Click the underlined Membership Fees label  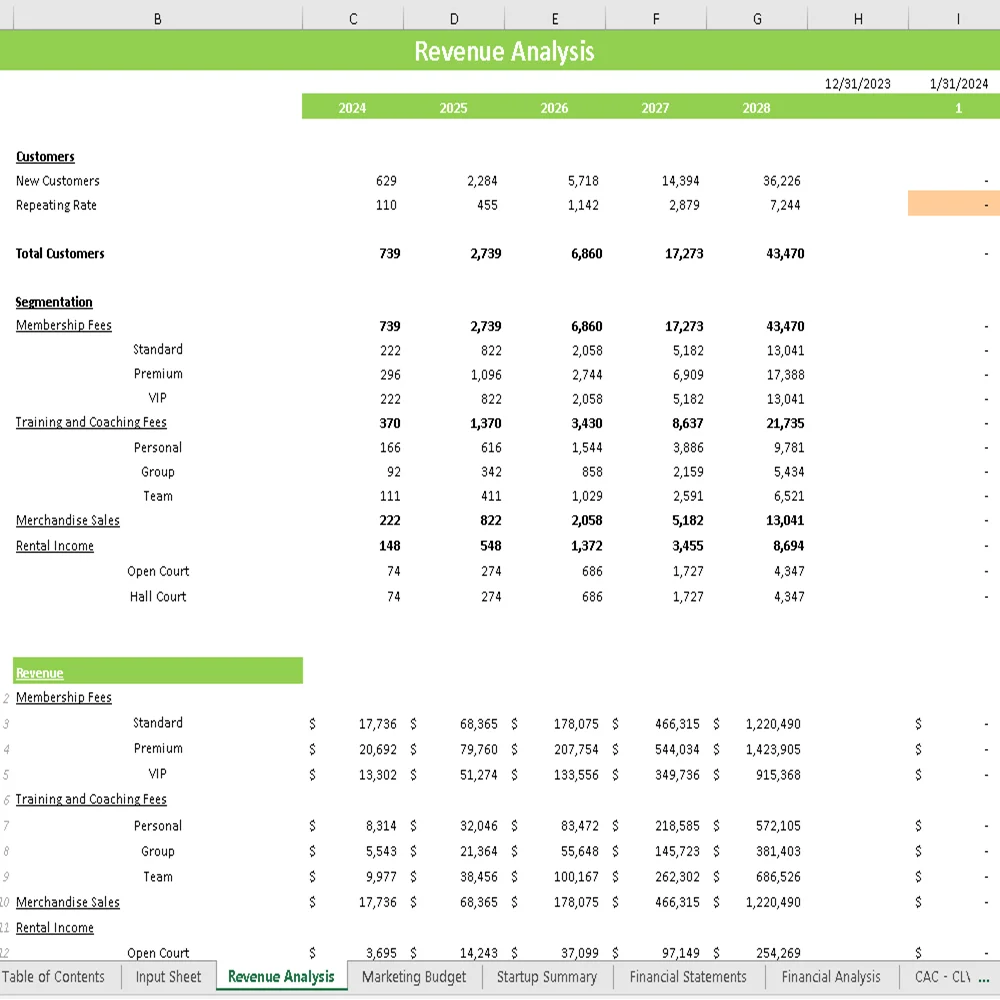[63, 325]
